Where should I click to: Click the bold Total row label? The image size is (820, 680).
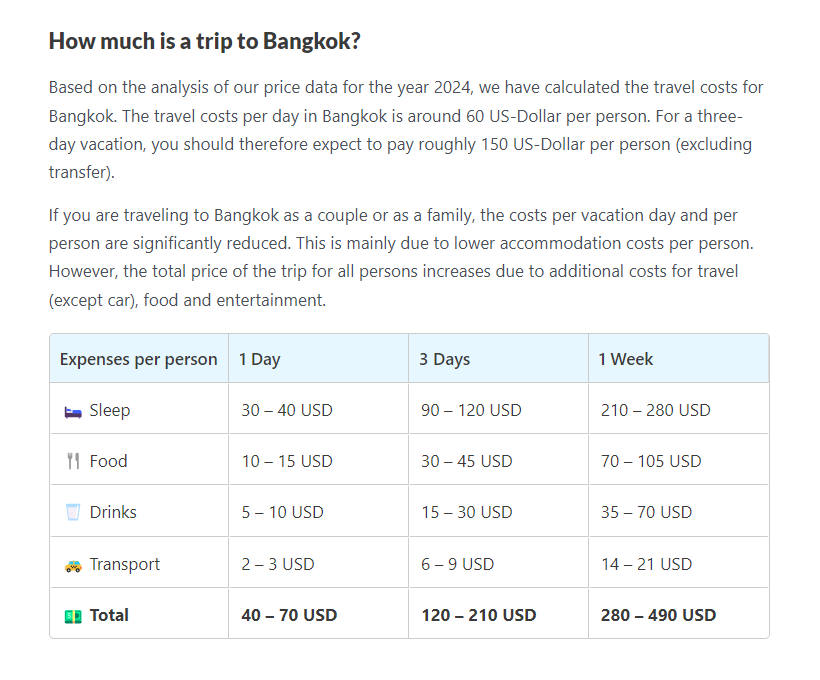(x=109, y=615)
